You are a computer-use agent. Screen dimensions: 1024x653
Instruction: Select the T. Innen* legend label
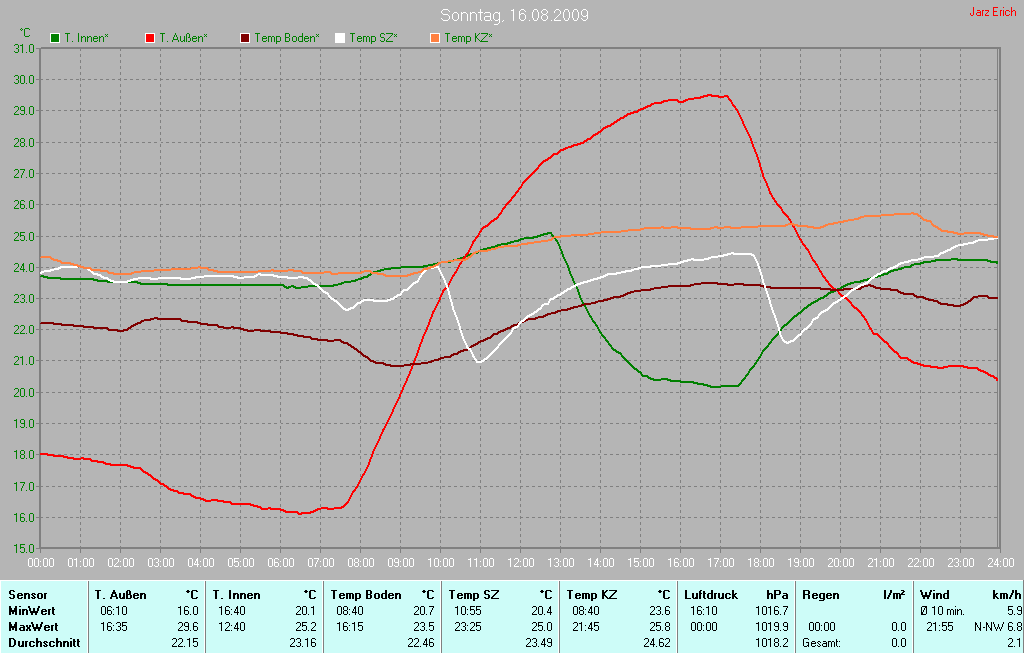coord(86,38)
